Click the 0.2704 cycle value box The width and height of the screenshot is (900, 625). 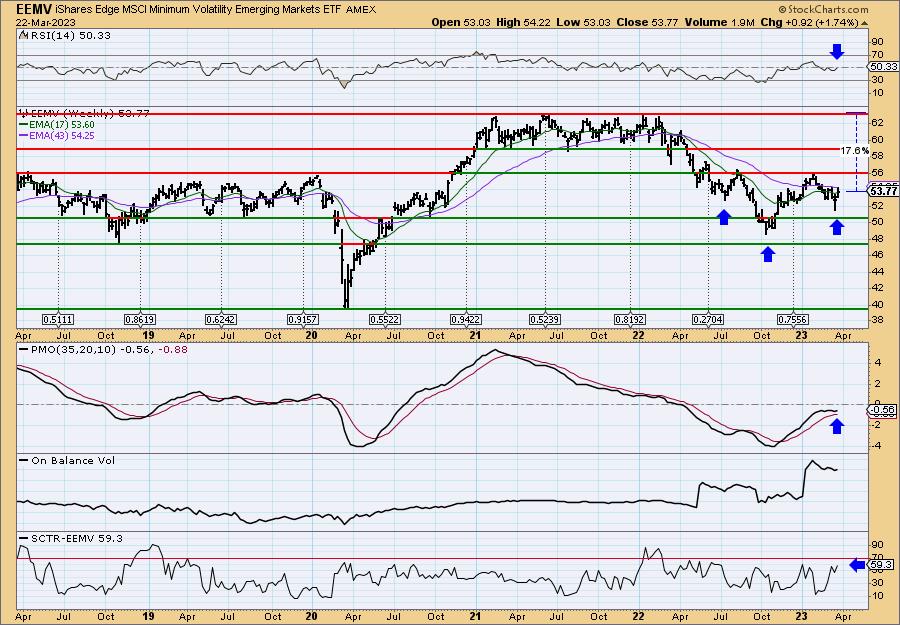pyautogui.click(x=708, y=319)
